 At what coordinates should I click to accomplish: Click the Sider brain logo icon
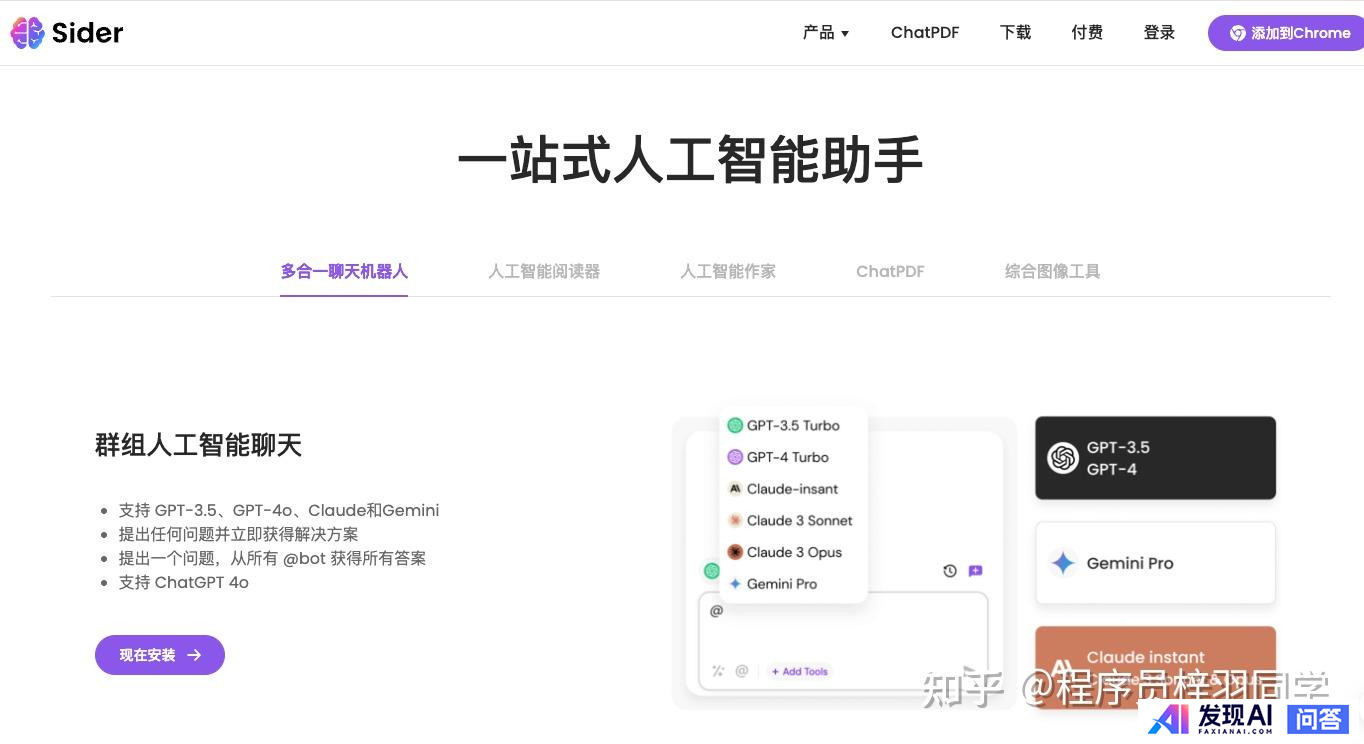27,33
